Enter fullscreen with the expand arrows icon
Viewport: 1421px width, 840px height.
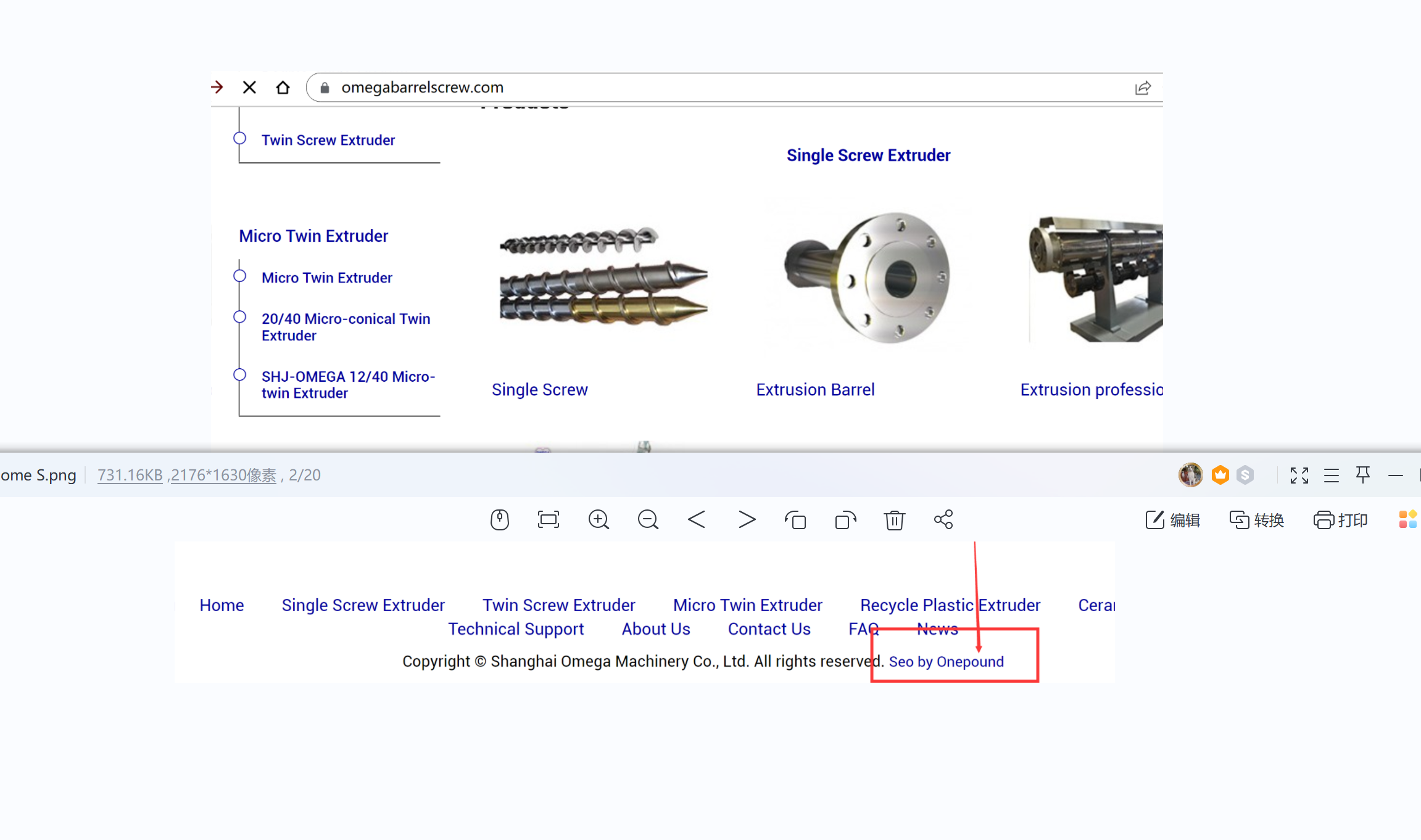click(1299, 475)
